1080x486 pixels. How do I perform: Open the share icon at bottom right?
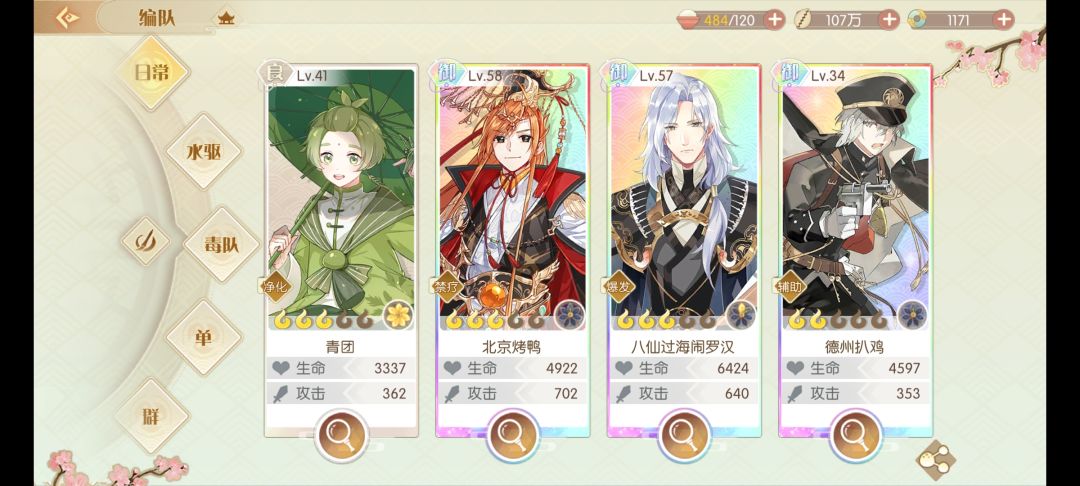[935, 460]
